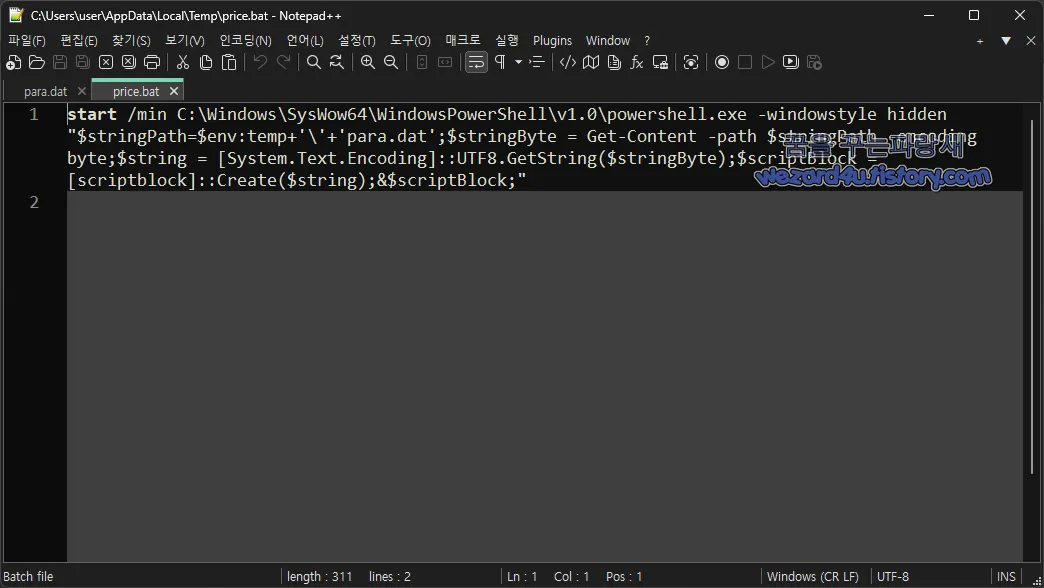The width and height of the screenshot is (1044, 588).
Task: Cut selection with scissors icon
Action: tap(182, 63)
